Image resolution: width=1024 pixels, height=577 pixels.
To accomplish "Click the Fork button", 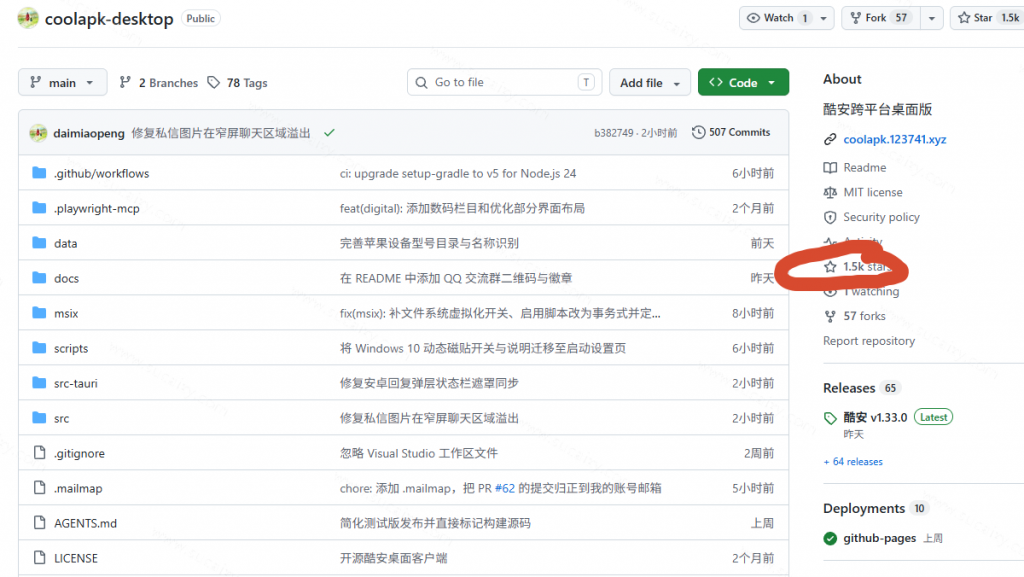I will [881, 18].
